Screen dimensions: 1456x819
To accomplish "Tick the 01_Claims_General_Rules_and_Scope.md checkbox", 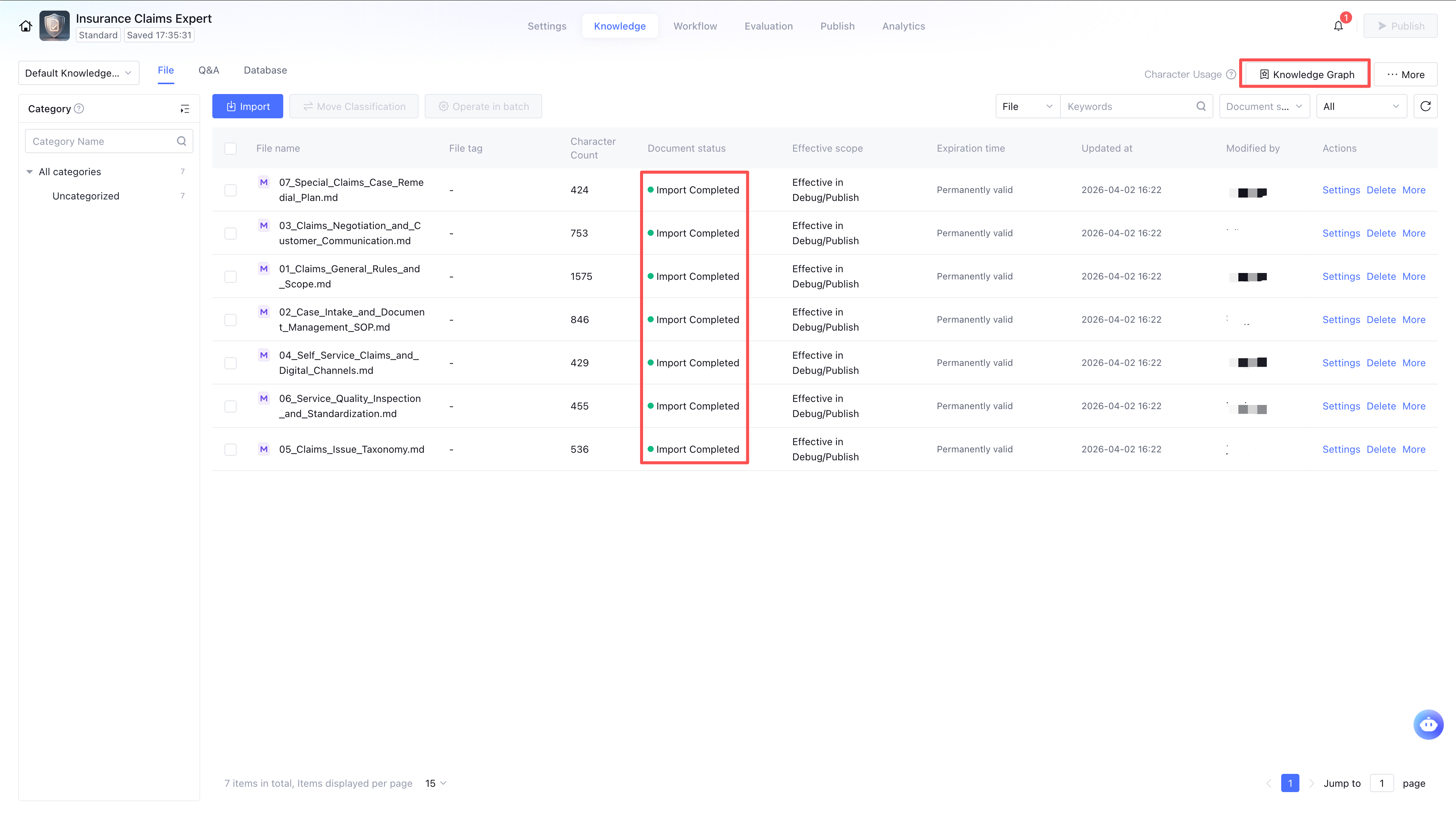I will click(231, 276).
